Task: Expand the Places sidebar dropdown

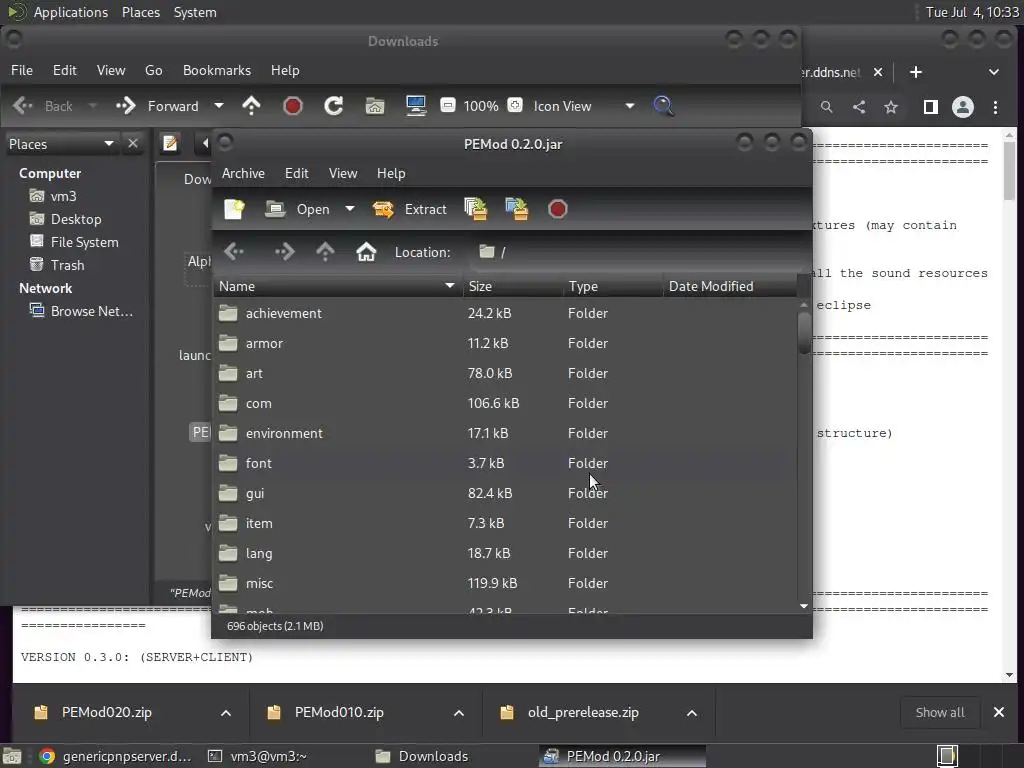Action: click(61, 144)
